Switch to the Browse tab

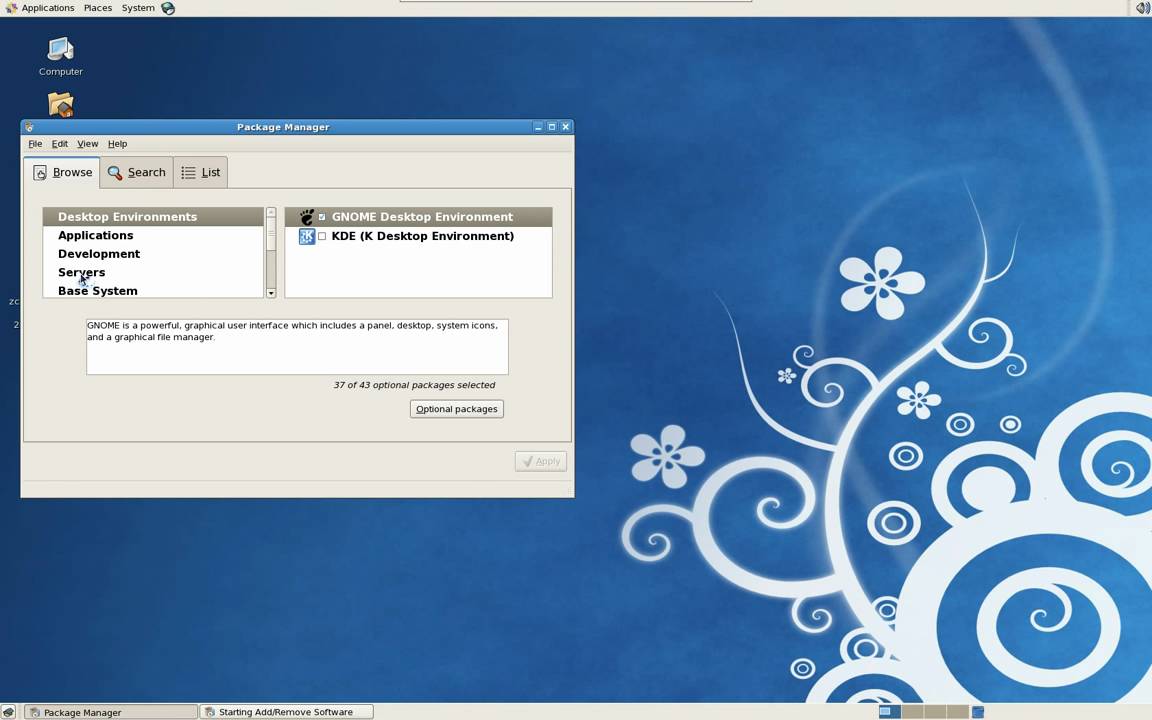pos(62,172)
